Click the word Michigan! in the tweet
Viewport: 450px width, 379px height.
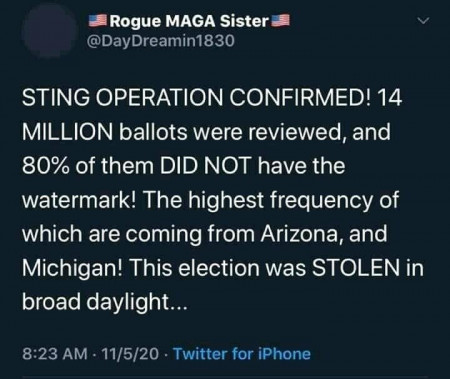[x=73, y=268]
